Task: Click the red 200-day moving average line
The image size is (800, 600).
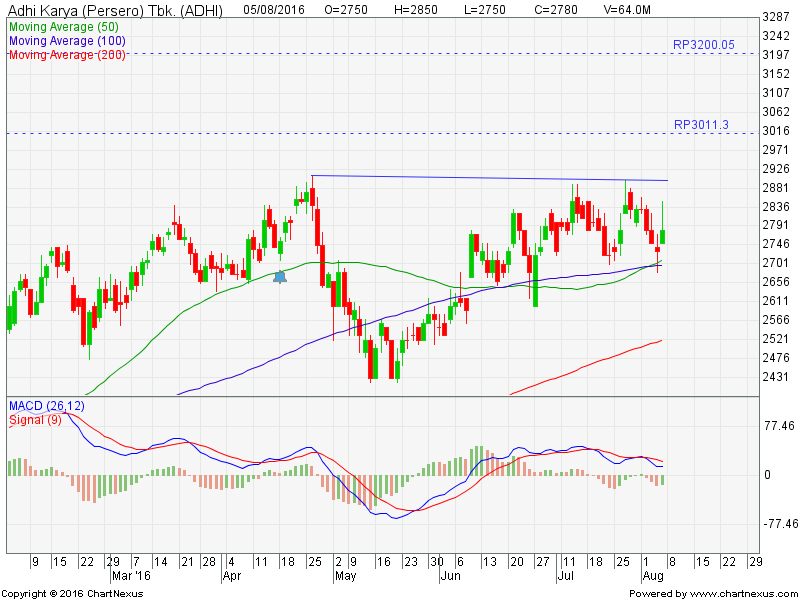Action: [x=587, y=367]
